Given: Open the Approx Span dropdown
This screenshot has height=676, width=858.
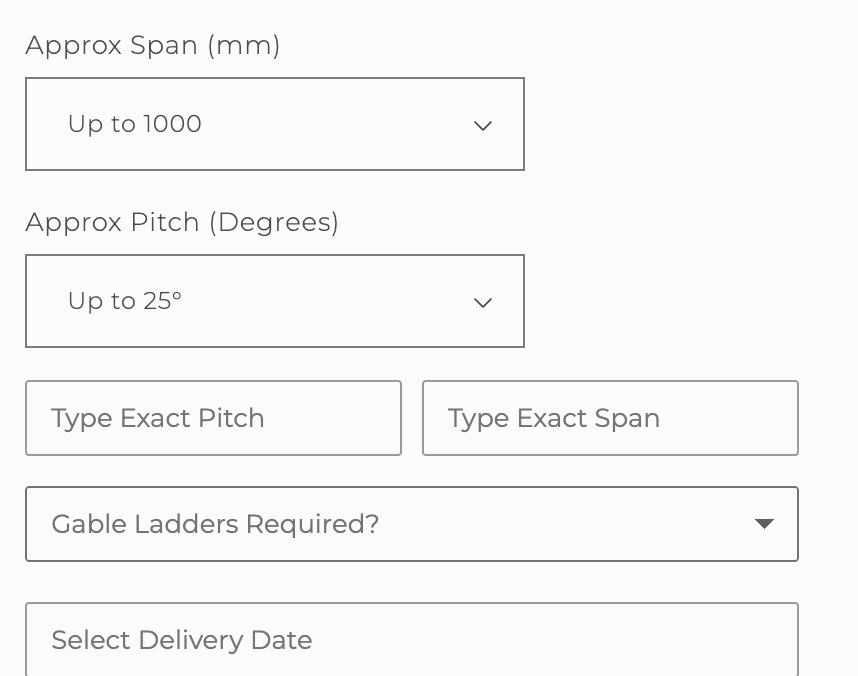Looking at the screenshot, I should 274,124.
